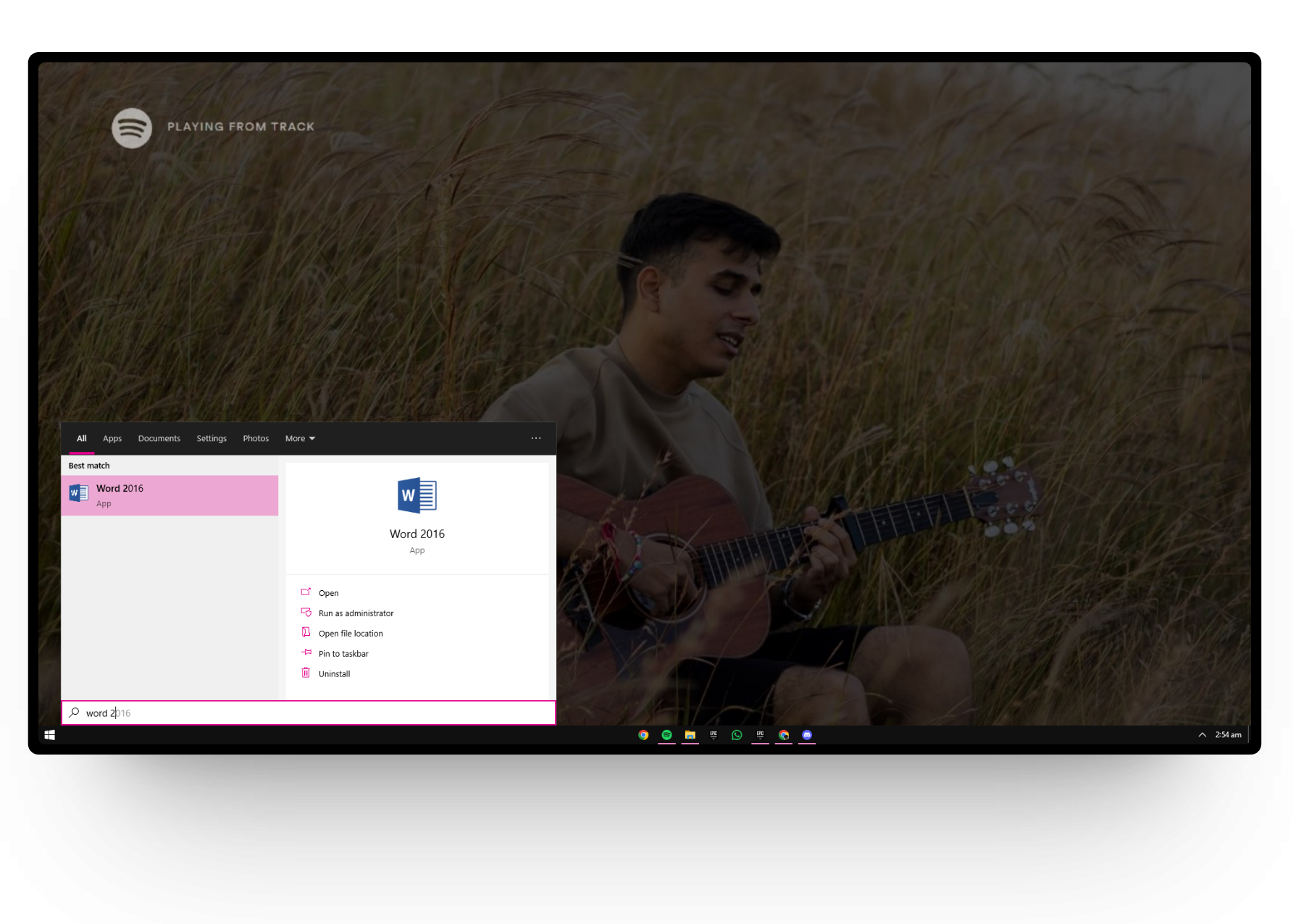
Task: Open Spotify from the taskbar
Action: tap(666, 735)
